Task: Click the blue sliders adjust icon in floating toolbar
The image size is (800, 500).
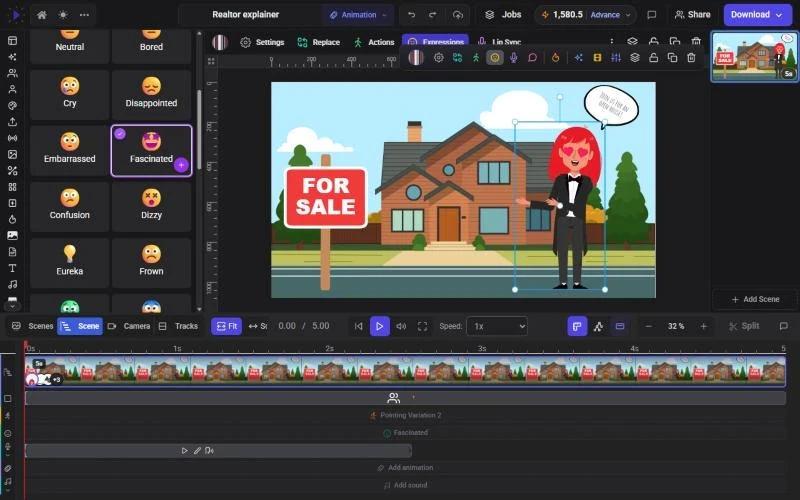Action: pyautogui.click(x=616, y=58)
